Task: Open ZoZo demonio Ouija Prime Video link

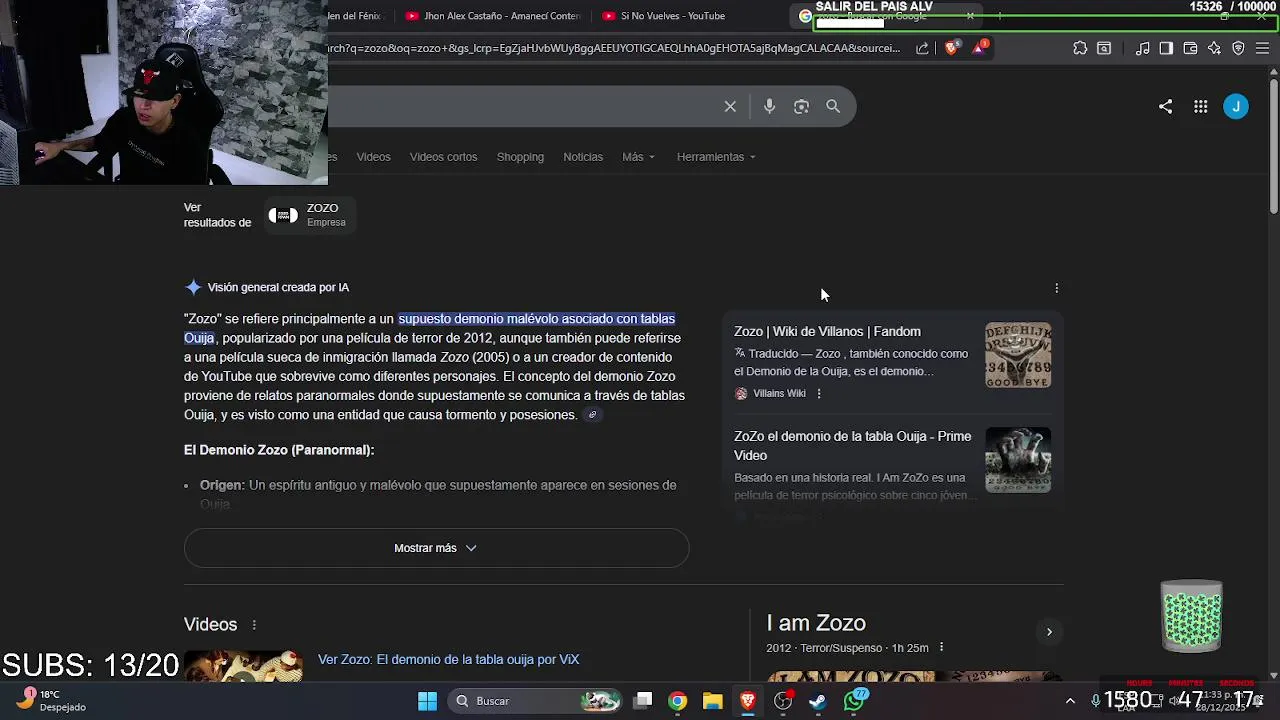Action: [852, 446]
